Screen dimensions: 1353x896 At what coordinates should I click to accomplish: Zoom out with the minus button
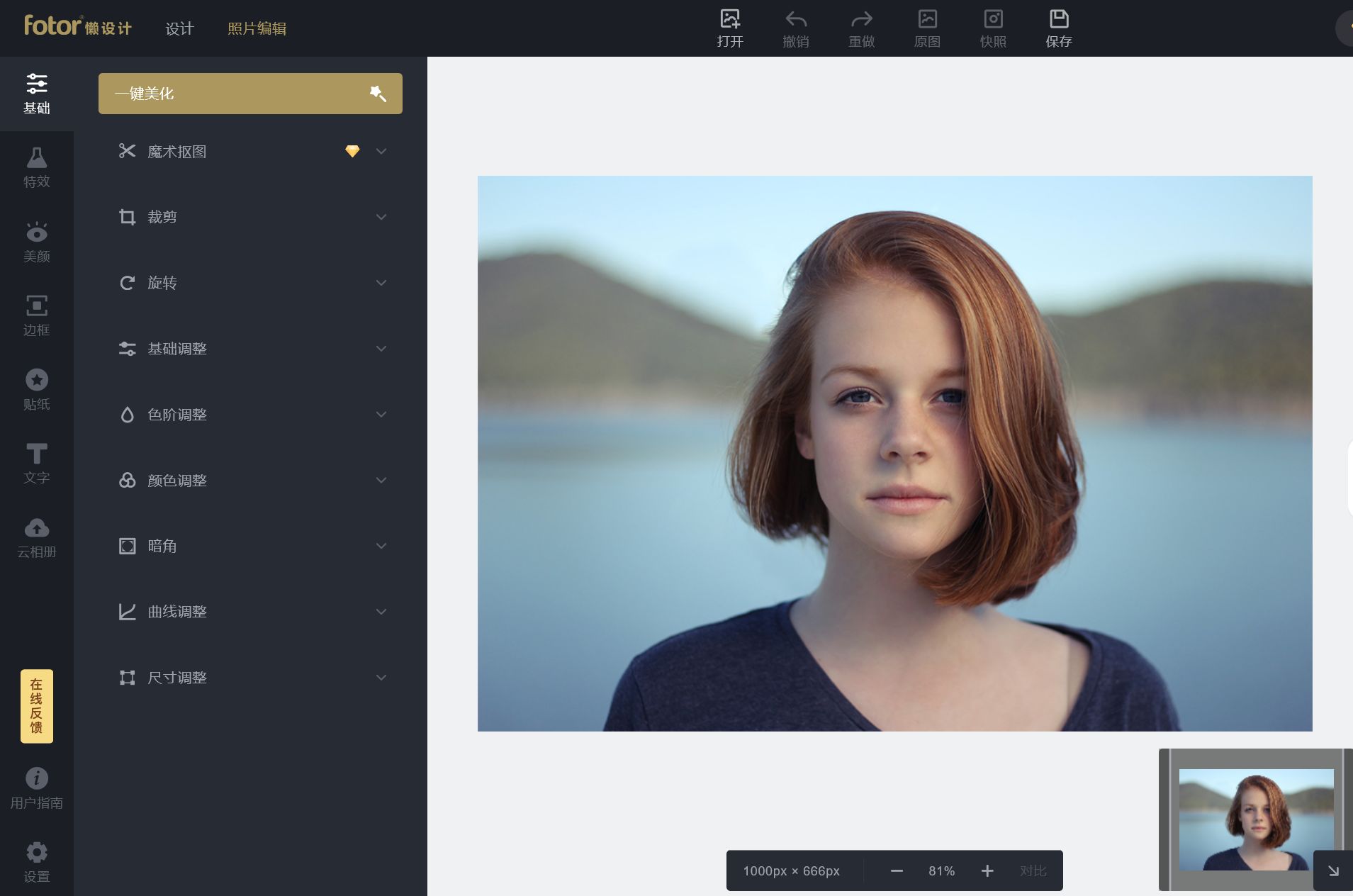(897, 870)
